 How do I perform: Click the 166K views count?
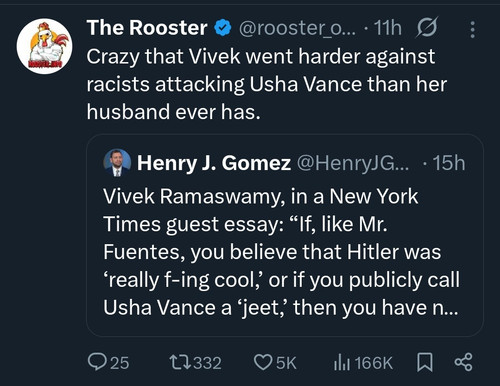point(374,363)
